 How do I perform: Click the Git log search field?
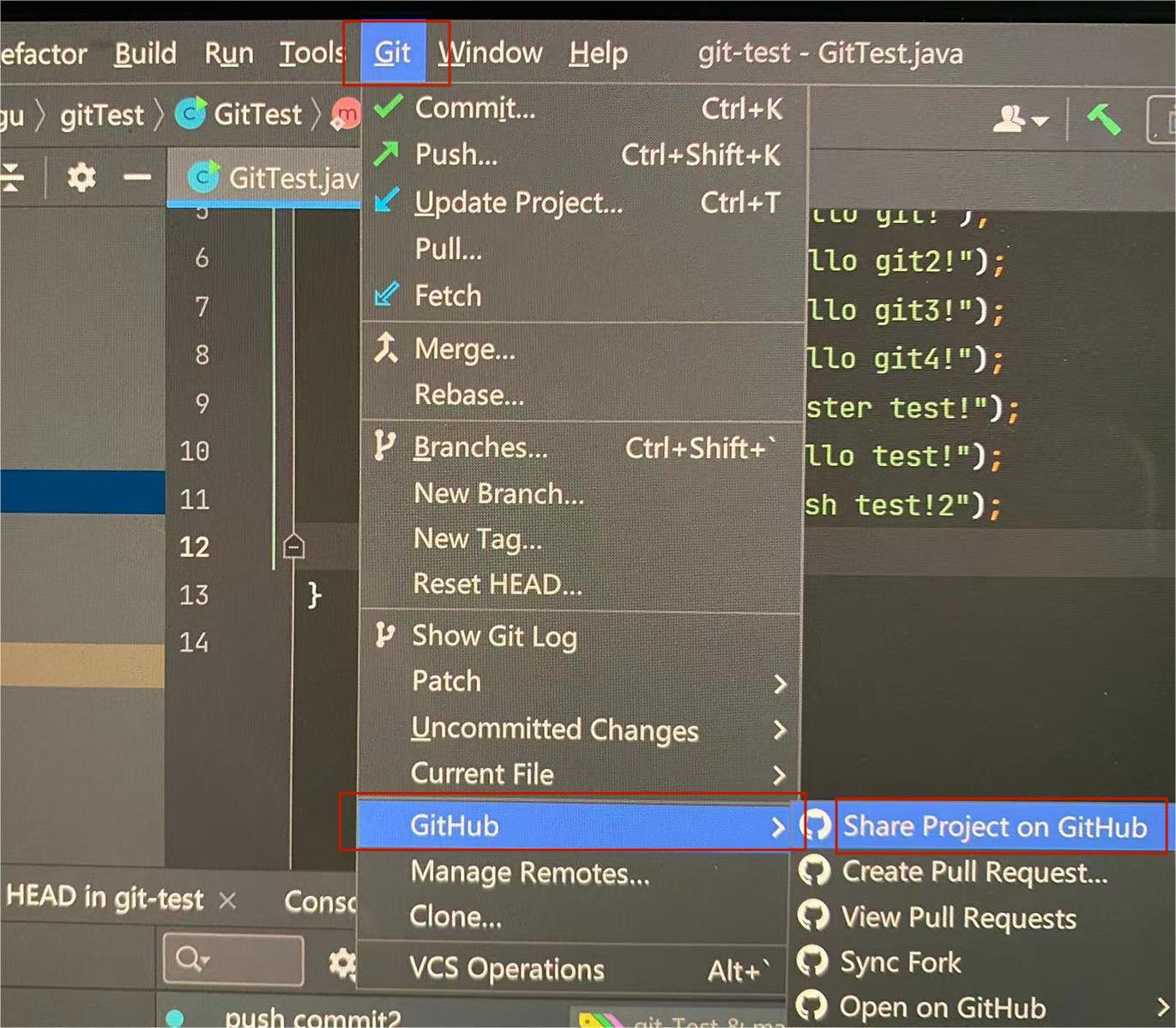click(233, 958)
